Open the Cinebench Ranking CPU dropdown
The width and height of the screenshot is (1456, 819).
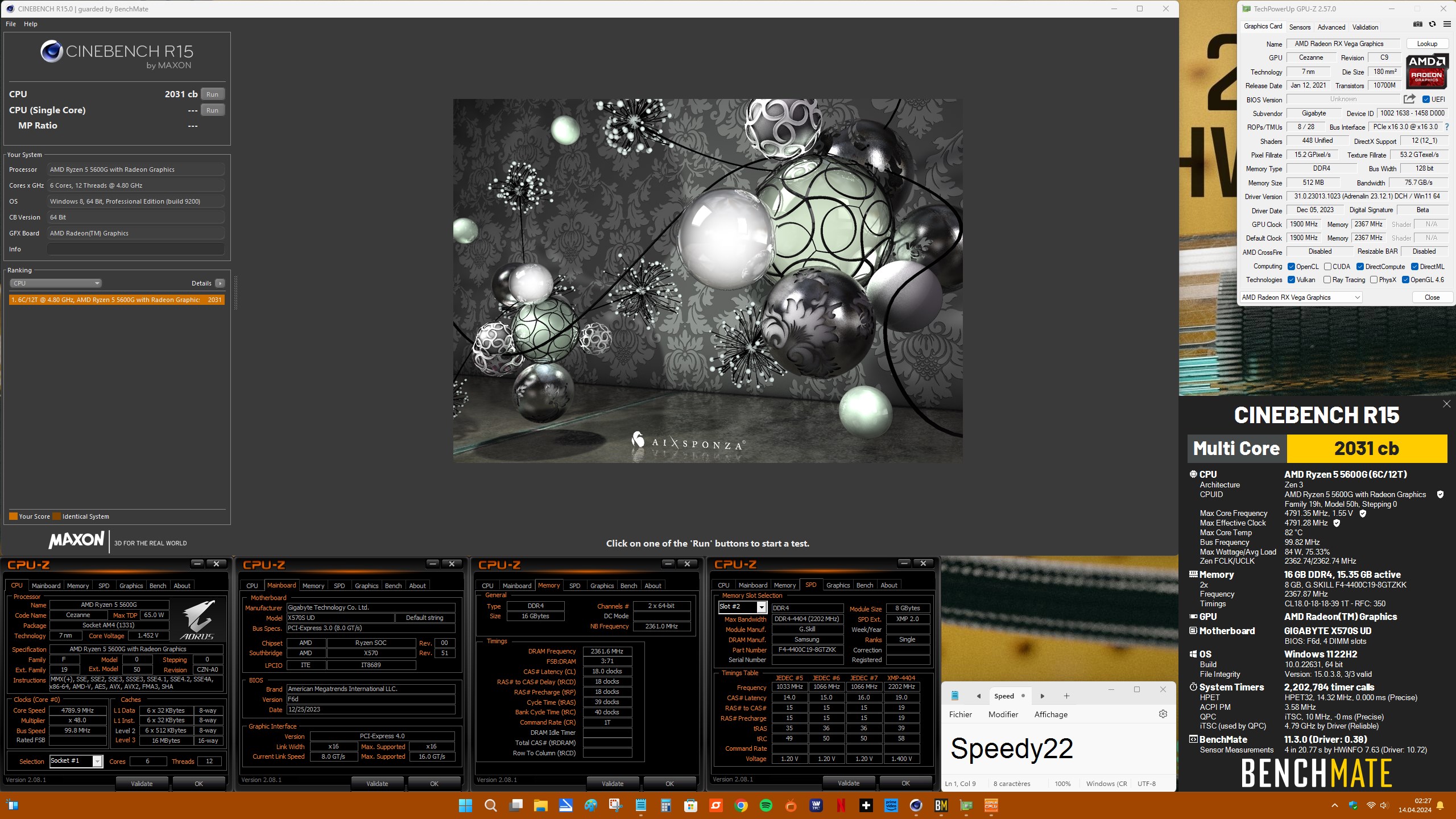click(x=56, y=283)
